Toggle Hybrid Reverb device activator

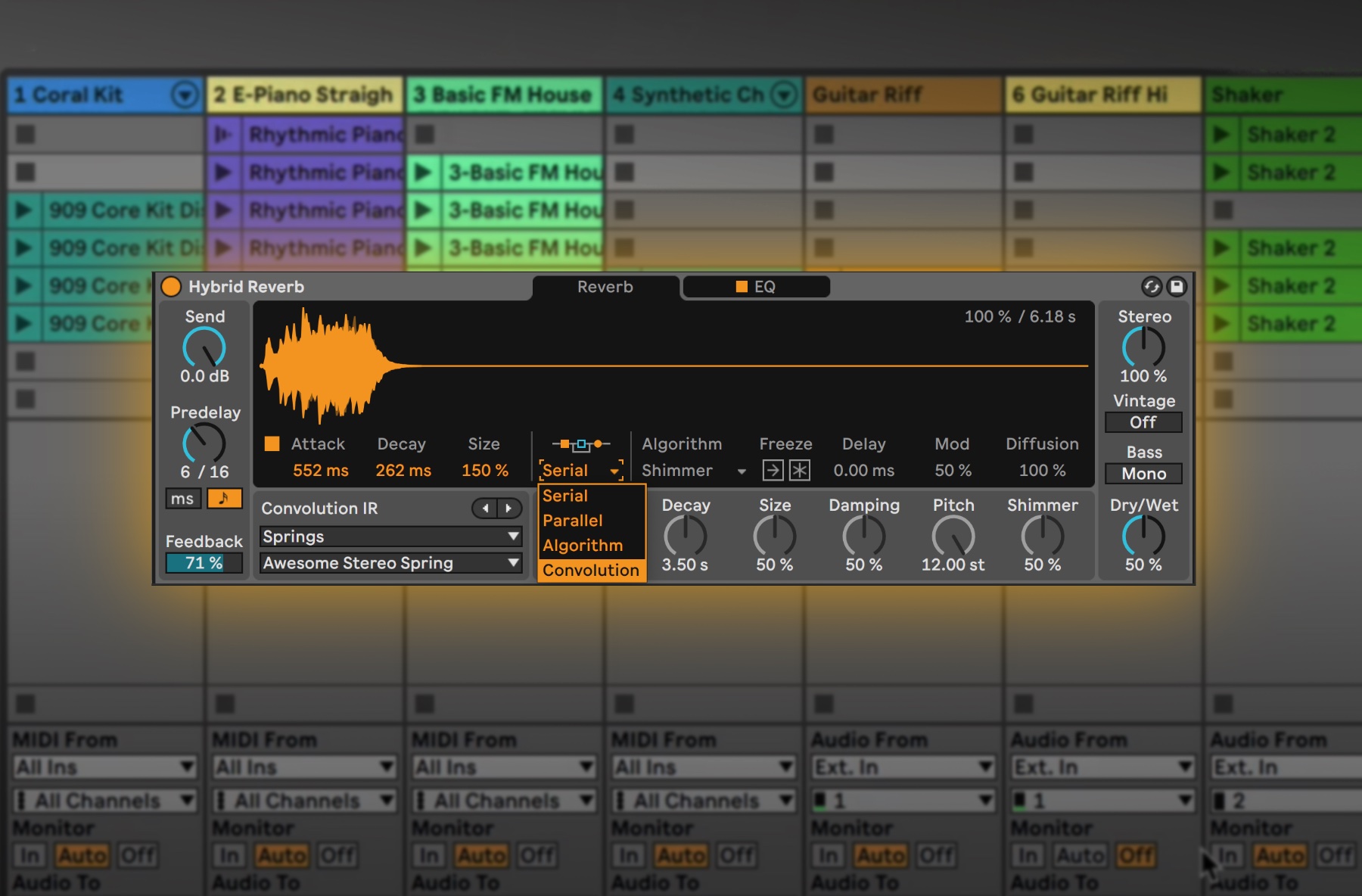click(x=171, y=286)
